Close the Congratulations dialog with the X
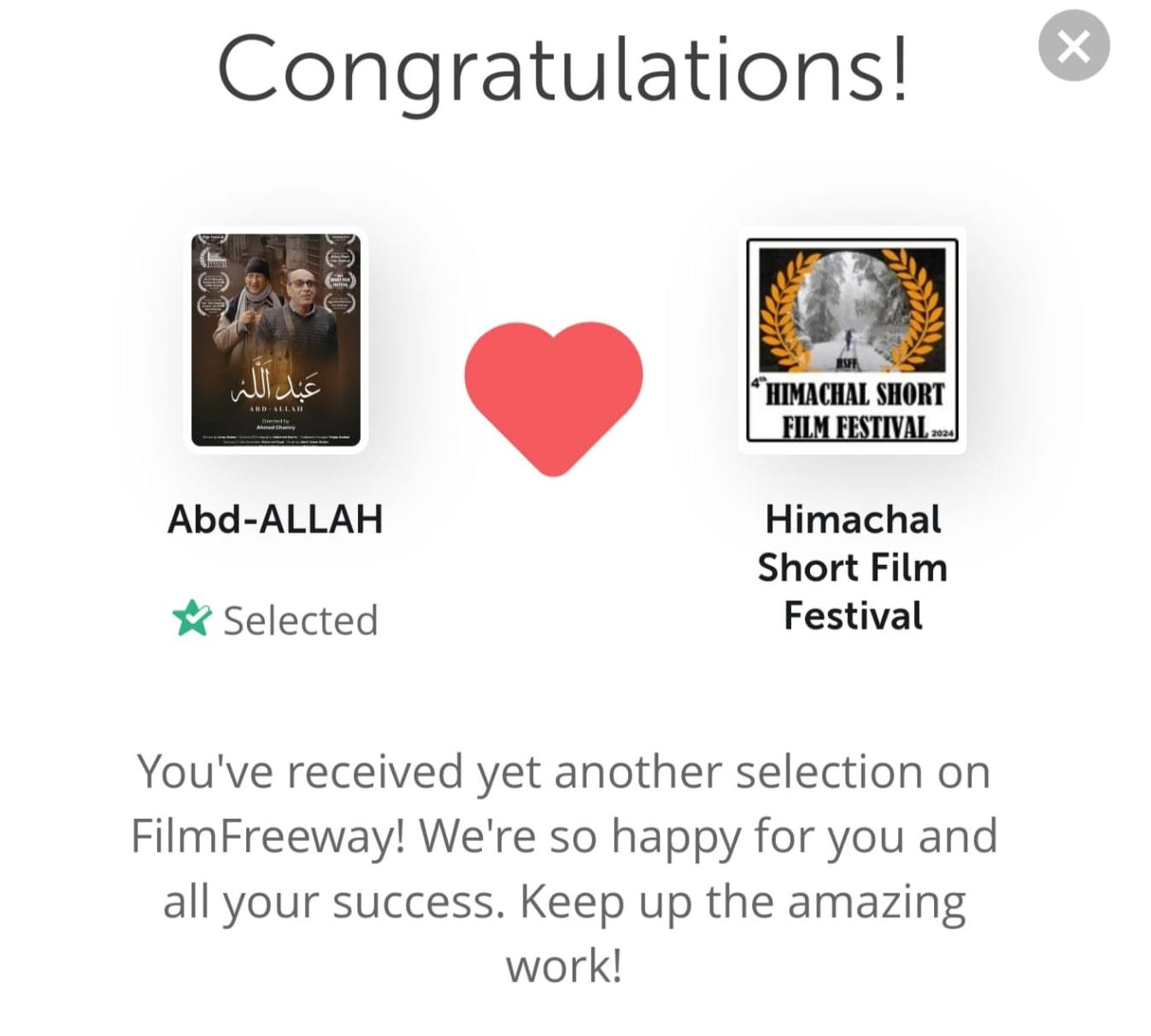The image size is (1151, 1036). click(1073, 46)
